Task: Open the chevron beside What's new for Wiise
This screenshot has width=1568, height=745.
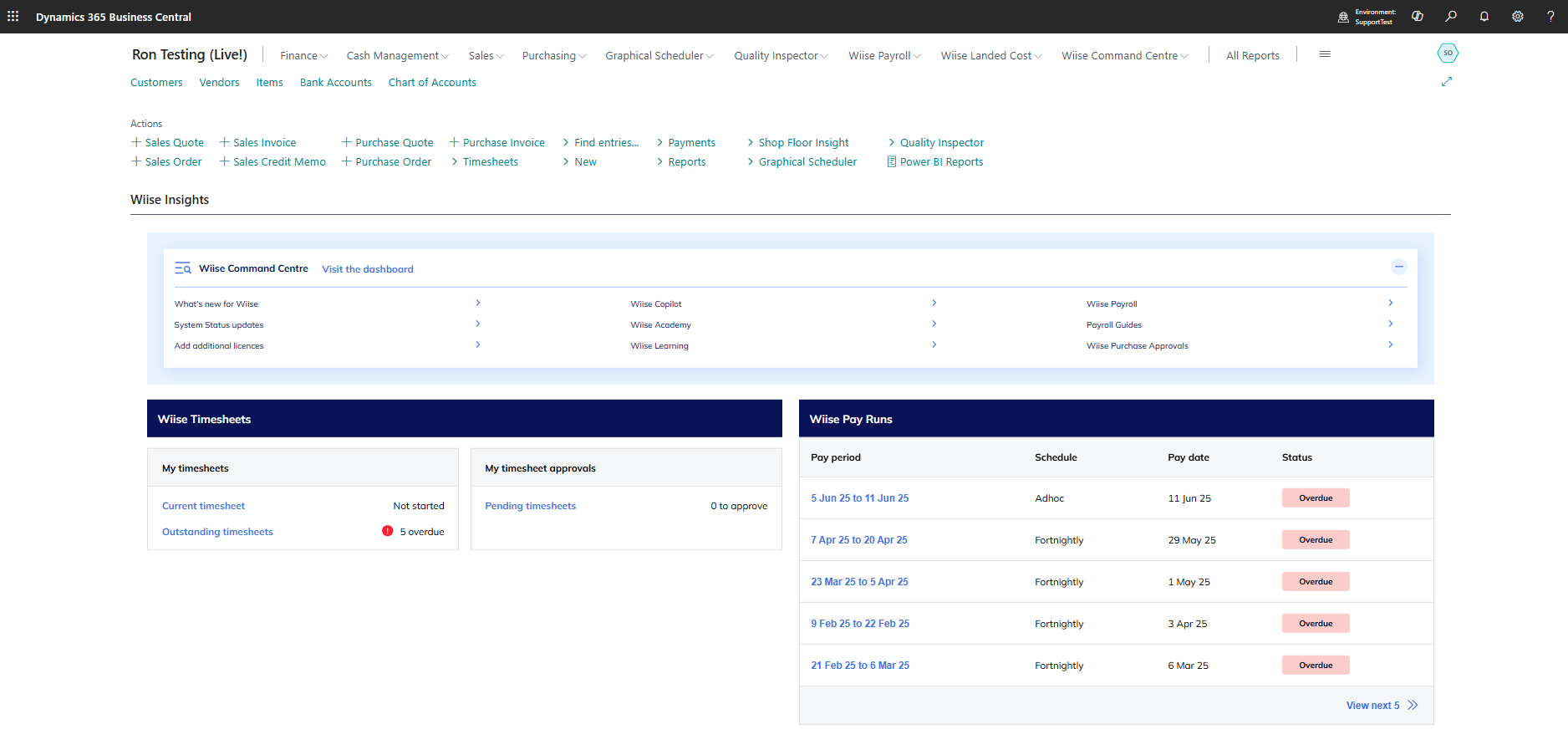Action: click(x=478, y=303)
